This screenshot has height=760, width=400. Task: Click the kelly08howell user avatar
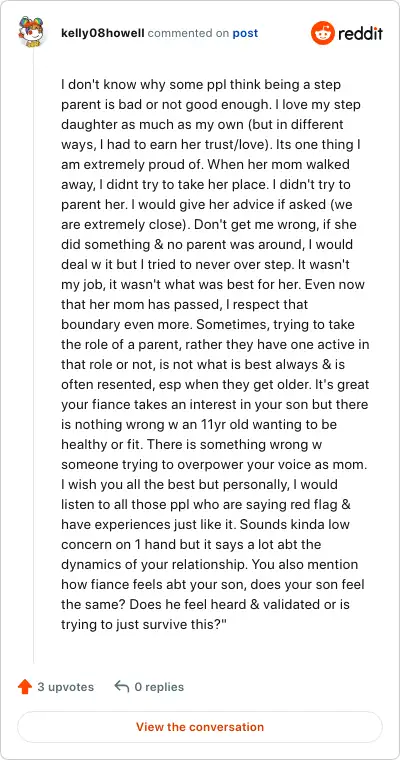coord(32,33)
